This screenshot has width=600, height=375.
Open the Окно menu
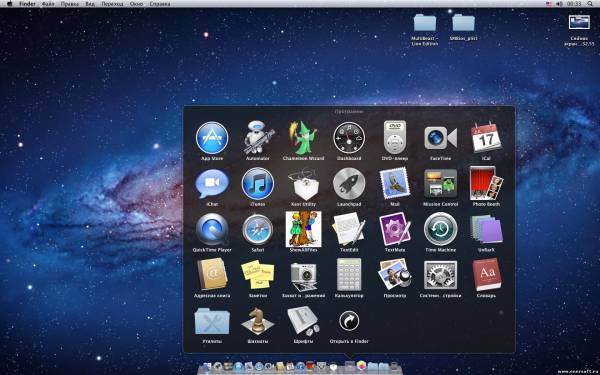coord(136,4)
